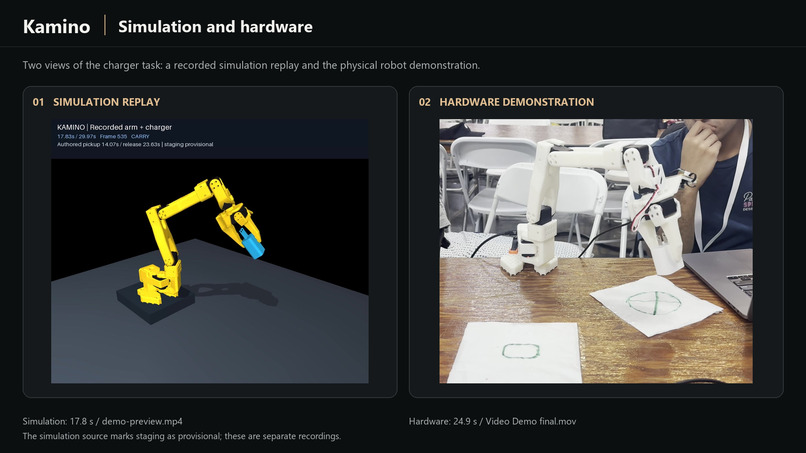Click the 'SIMULATION REPLAY' panel heading
This screenshot has width=806, height=453.
[106, 102]
